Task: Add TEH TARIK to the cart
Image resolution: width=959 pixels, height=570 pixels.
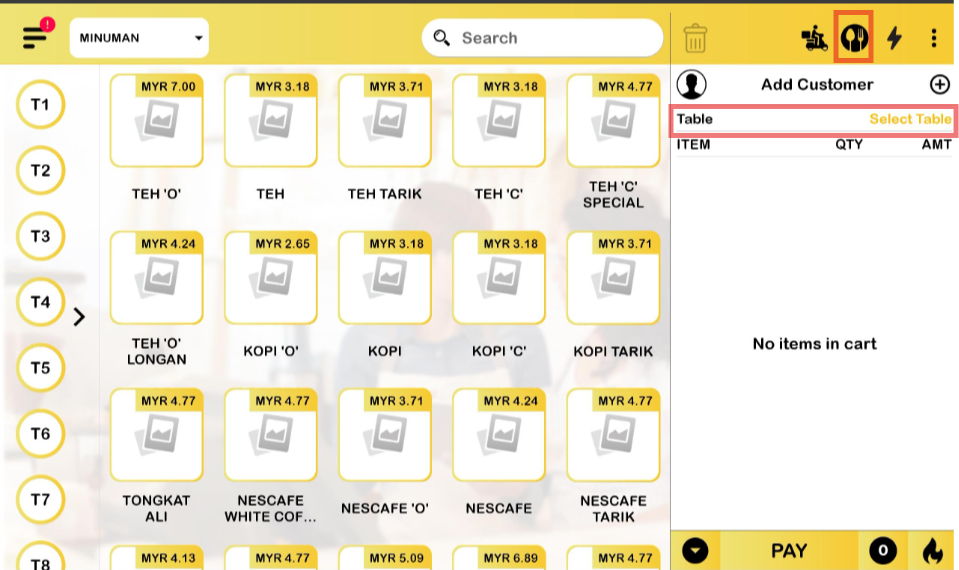Action: click(385, 138)
